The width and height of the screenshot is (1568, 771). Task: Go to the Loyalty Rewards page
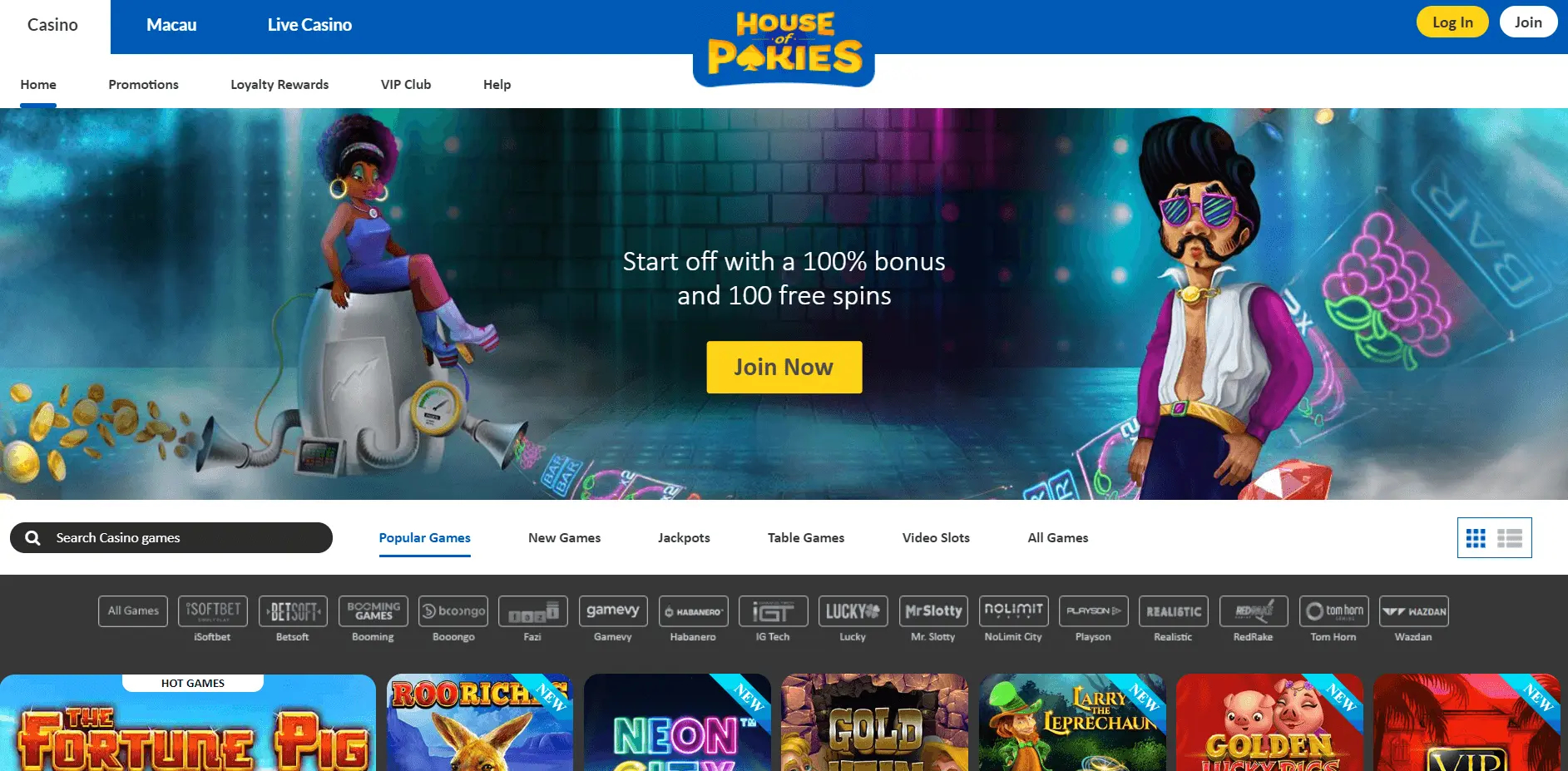pyautogui.click(x=279, y=85)
